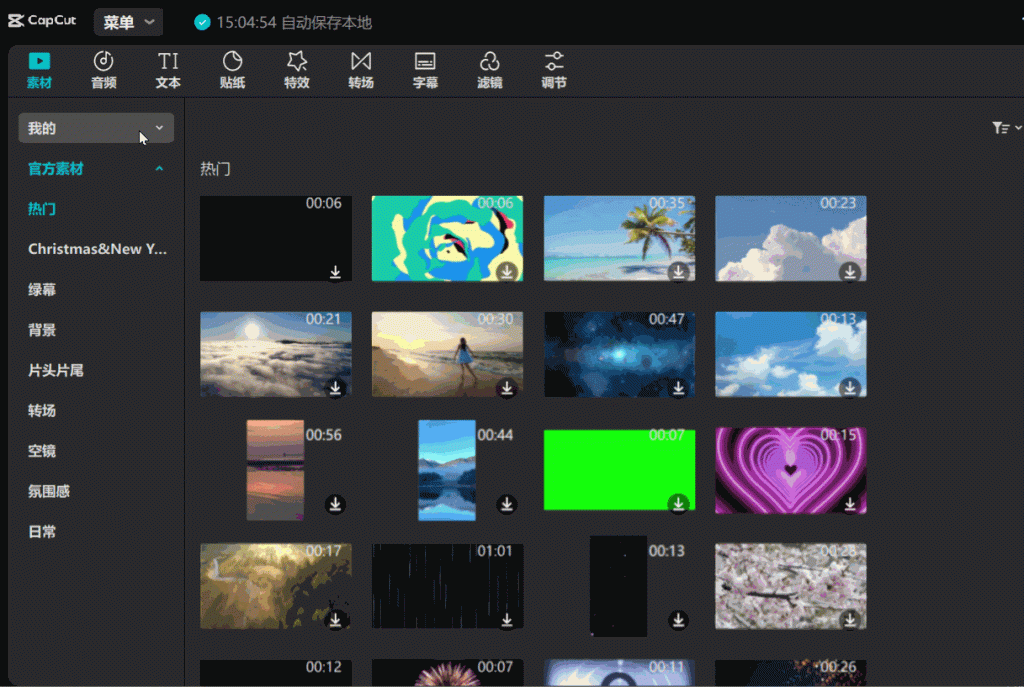The image size is (1024, 687).
Task: Download the vertical sunset 00:56 clip
Action: click(335, 504)
